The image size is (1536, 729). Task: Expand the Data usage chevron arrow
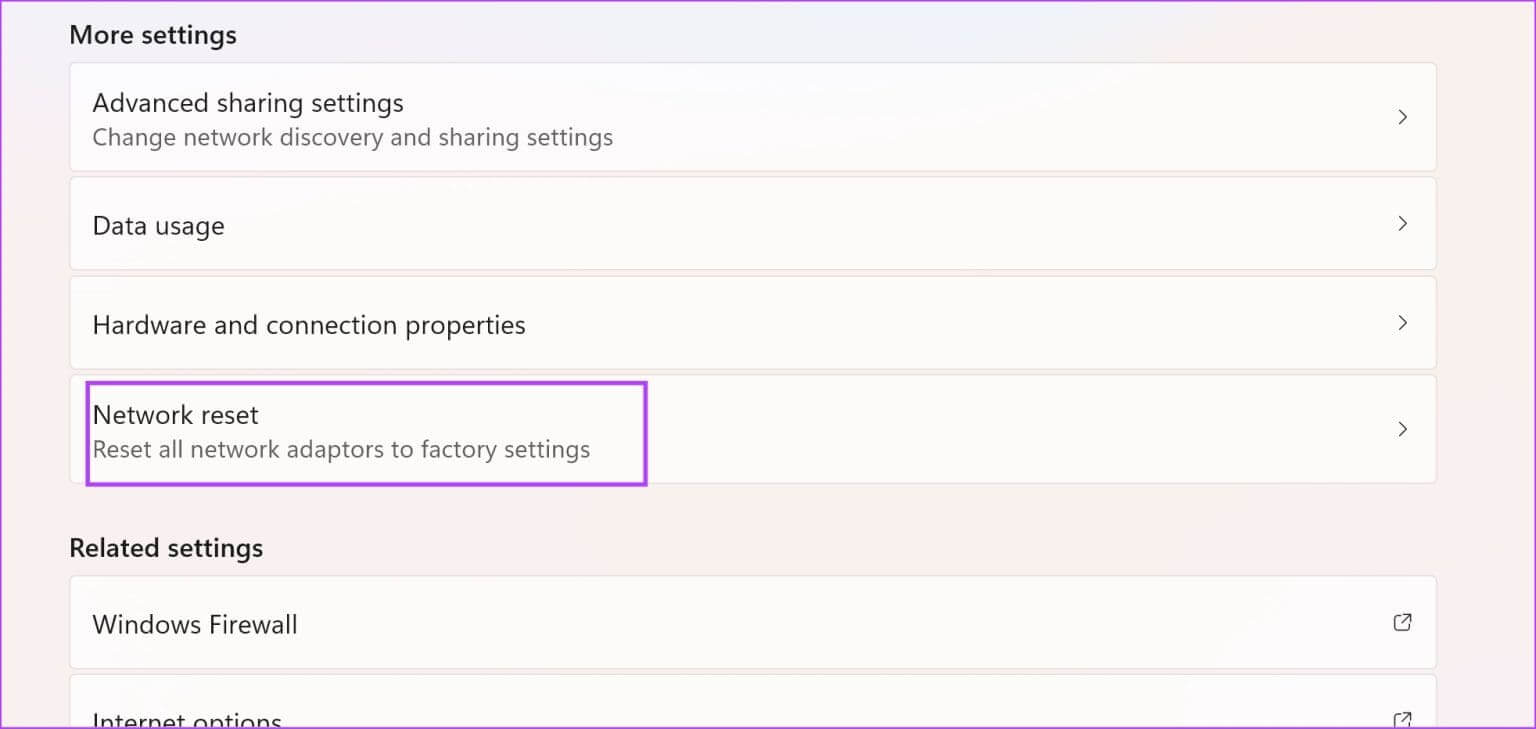click(1402, 223)
